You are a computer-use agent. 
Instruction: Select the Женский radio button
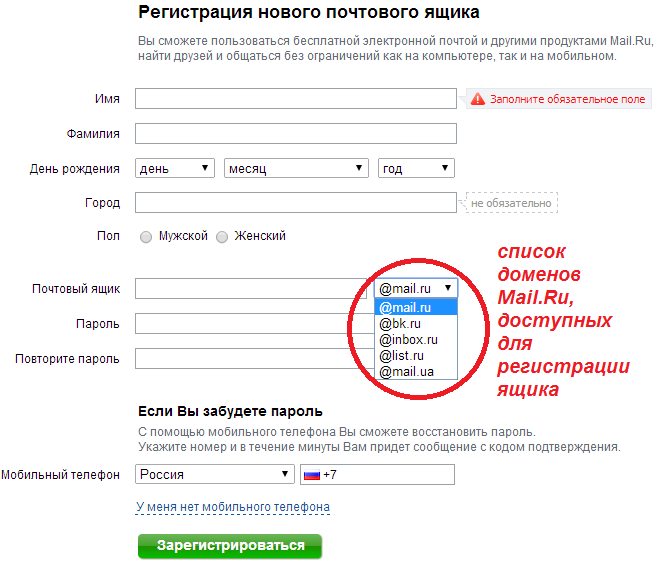pyautogui.click(x=222, y=237)
